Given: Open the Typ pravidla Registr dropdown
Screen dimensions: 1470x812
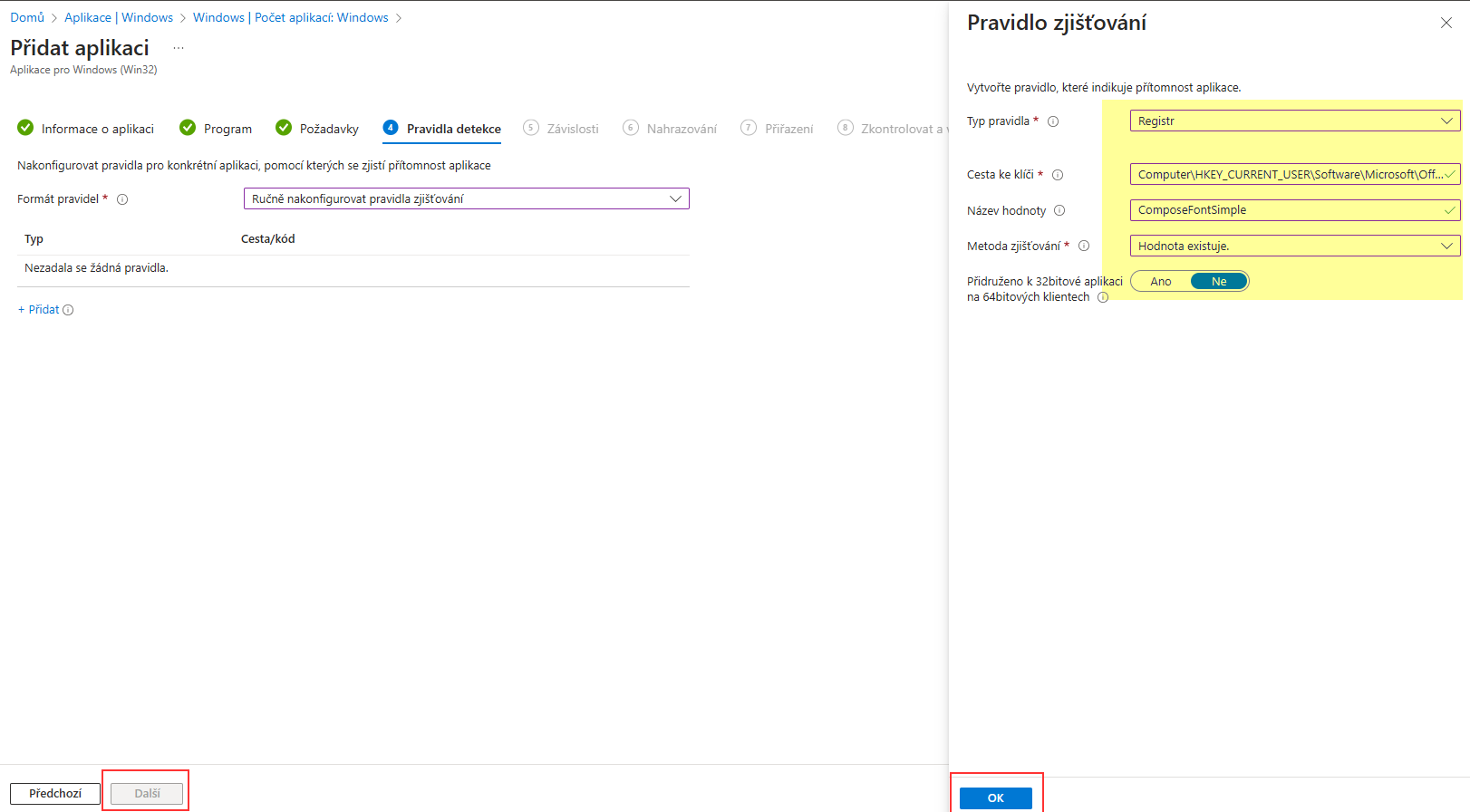Looking at the screenshot, I should pos(1295,121).
